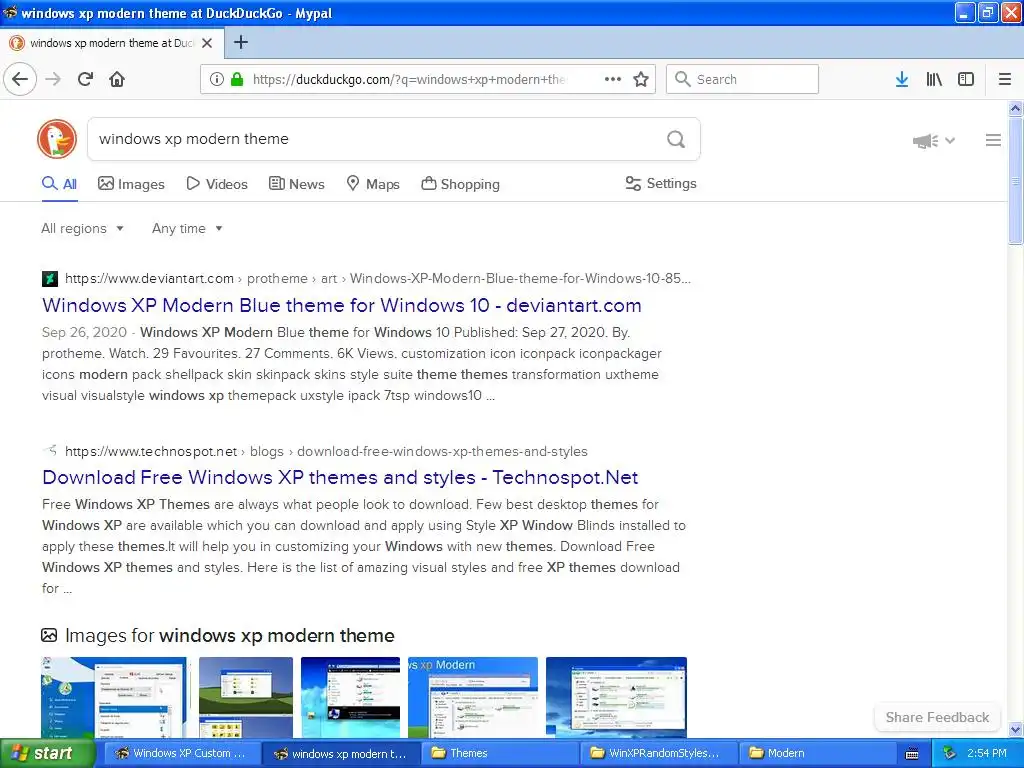Open the downloads arrow panel
Image resolution: width=1024 pixels, height=768 pixels.
click(x=902, y=79)
